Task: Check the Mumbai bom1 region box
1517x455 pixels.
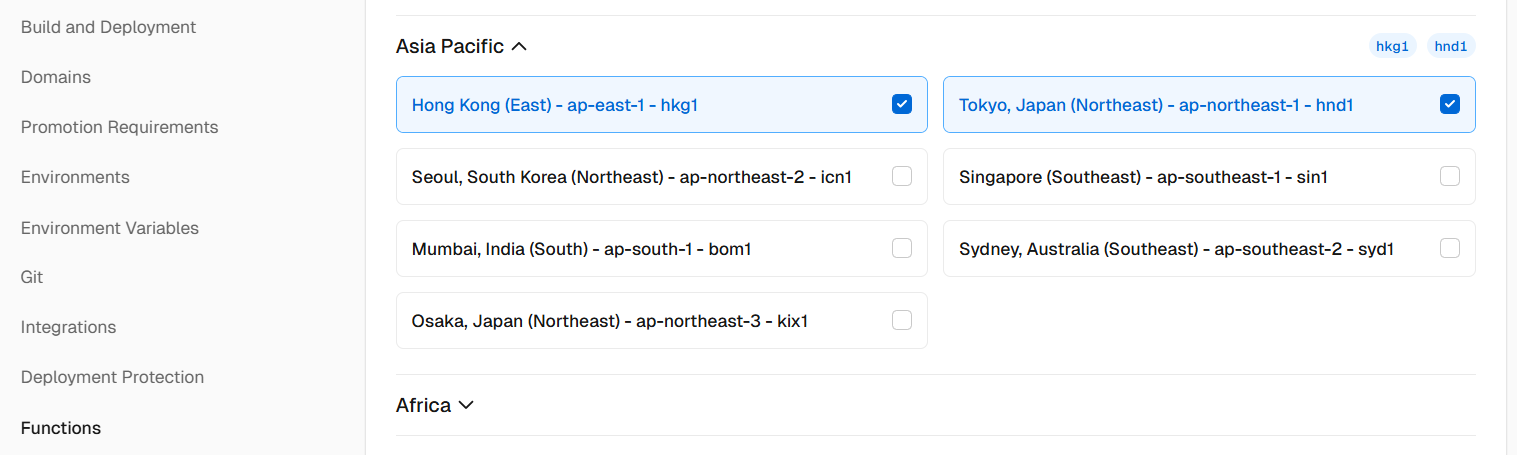Action: 901,248
